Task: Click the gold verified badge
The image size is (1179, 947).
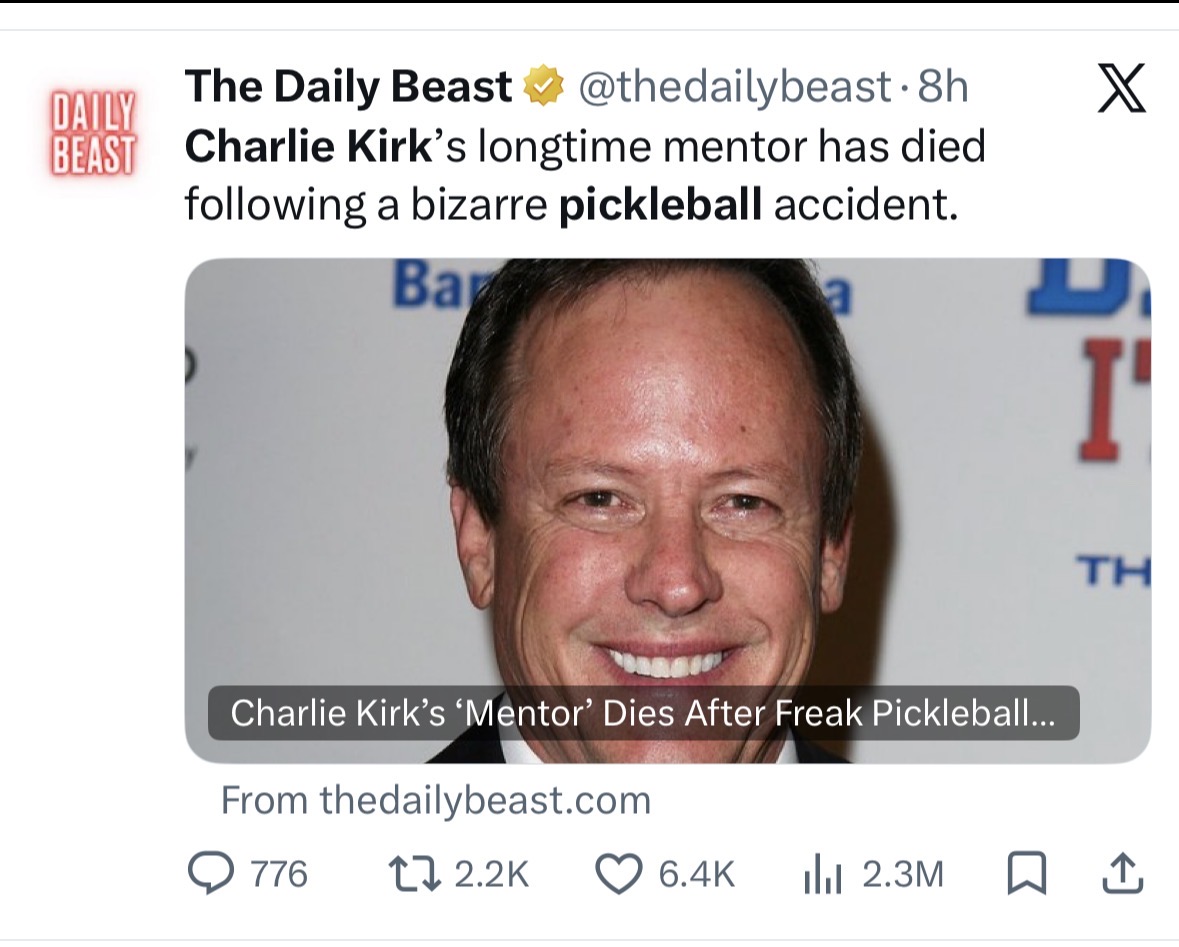Action: tap(544, 85)
